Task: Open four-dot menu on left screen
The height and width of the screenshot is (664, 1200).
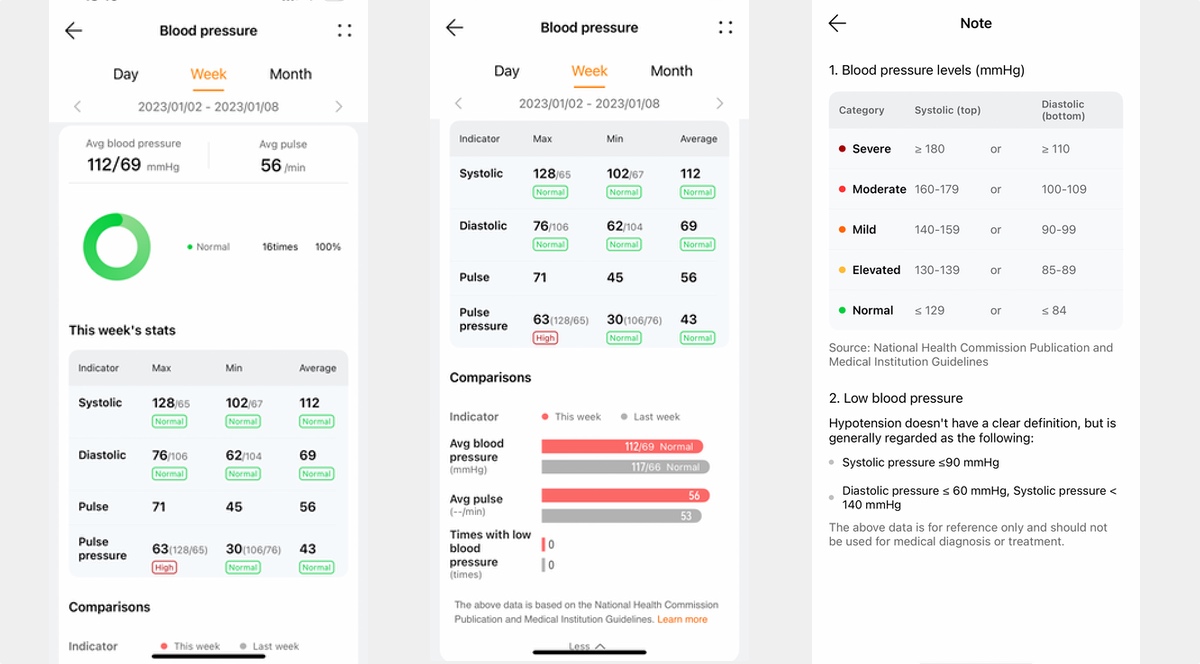Action: [x=345, y=31]
